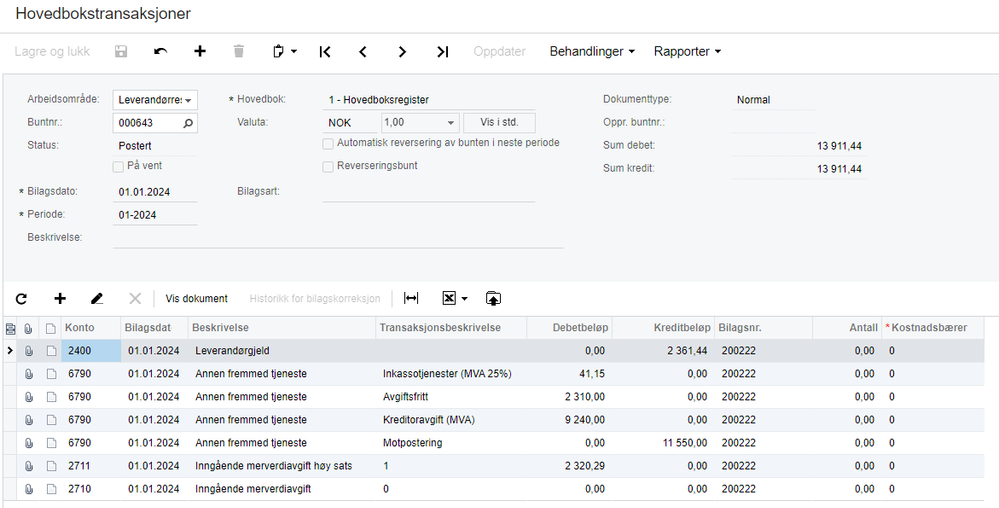Toggle the På vent checkbox

(x=118, y=166)
